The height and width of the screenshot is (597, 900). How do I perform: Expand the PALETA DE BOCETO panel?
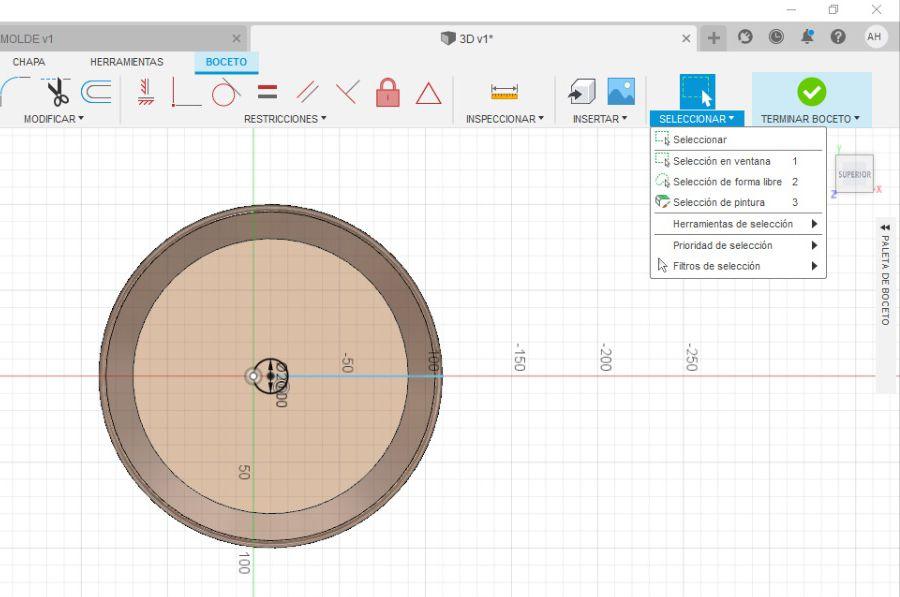(885, 274)
